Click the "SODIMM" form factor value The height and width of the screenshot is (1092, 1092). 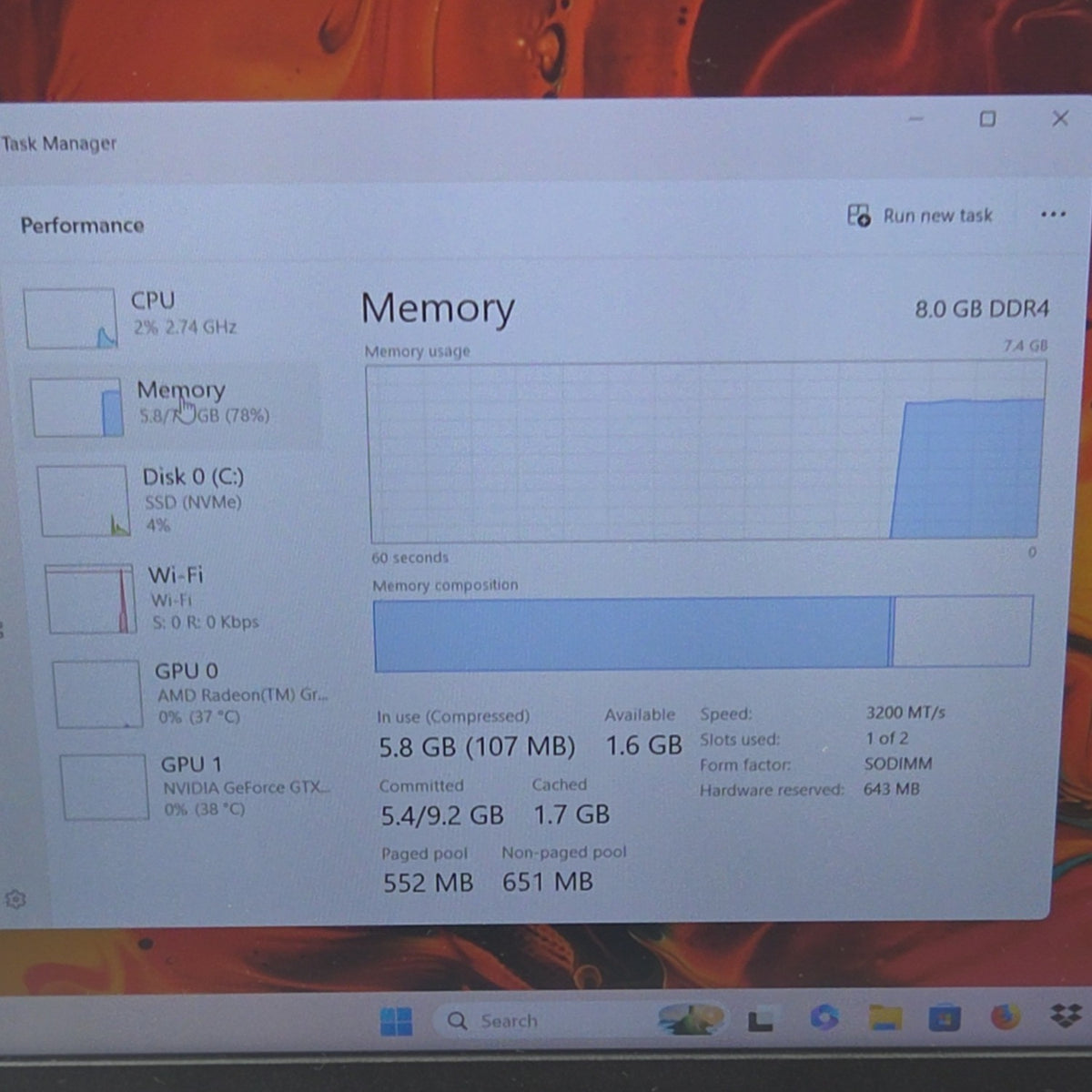(x=898, y=763)
